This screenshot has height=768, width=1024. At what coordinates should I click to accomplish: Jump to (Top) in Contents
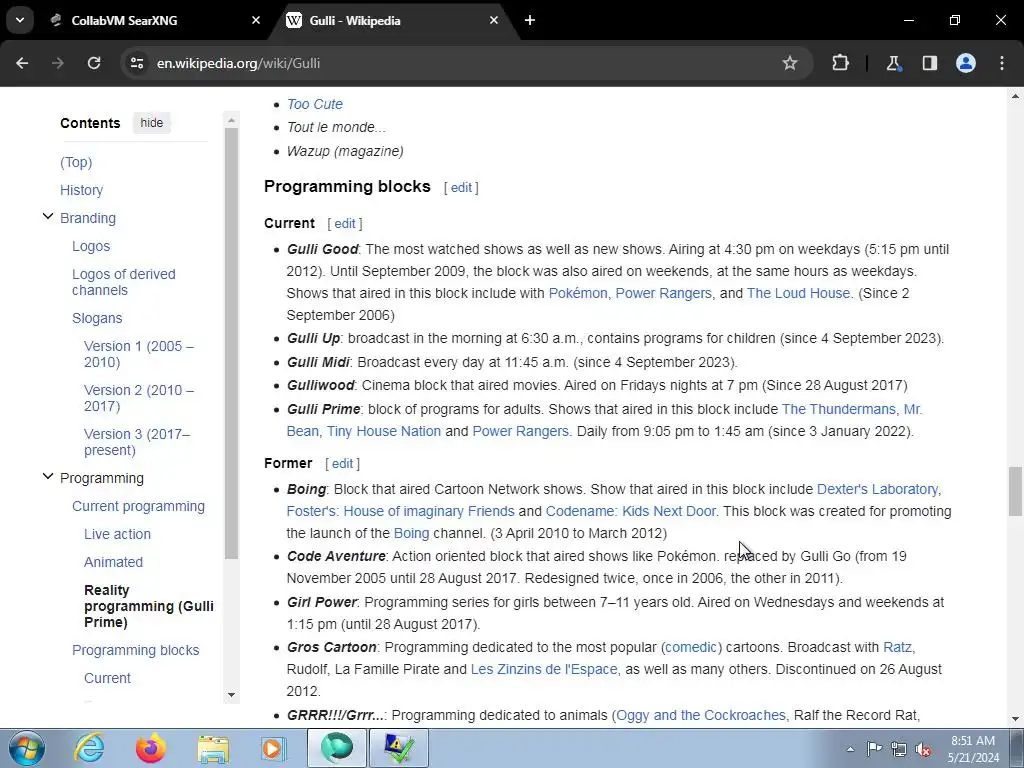76,162
